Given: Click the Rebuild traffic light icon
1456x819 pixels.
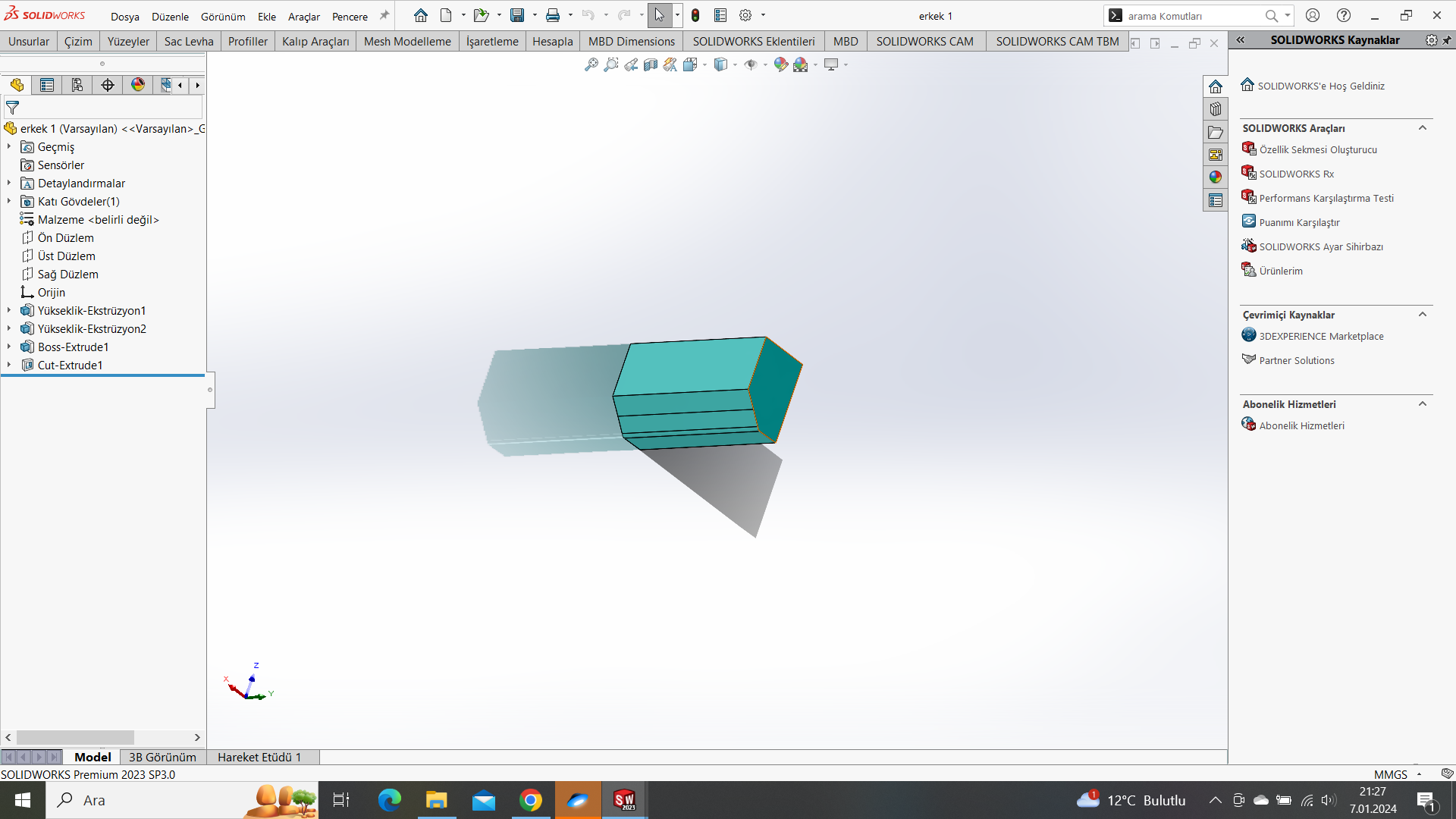Looking at the screenshot, I should pyautogui.click(x=695, y=15).
